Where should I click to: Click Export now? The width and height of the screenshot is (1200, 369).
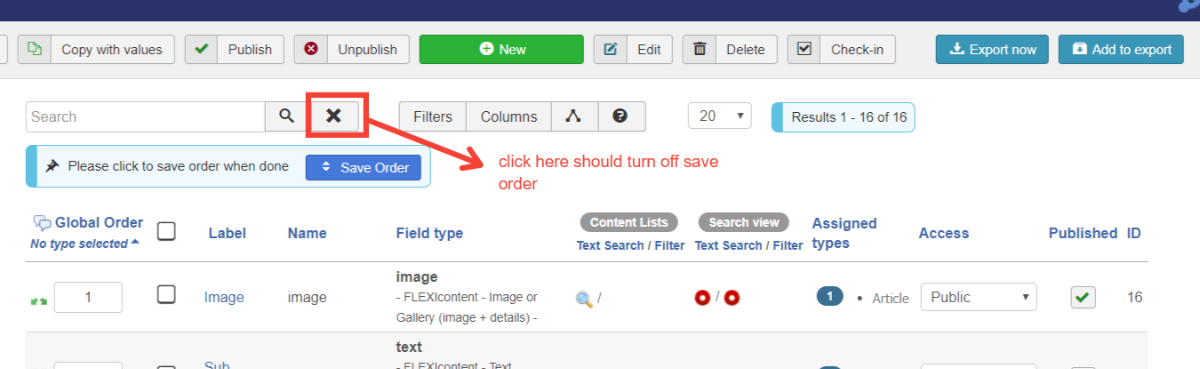[992, 49]
